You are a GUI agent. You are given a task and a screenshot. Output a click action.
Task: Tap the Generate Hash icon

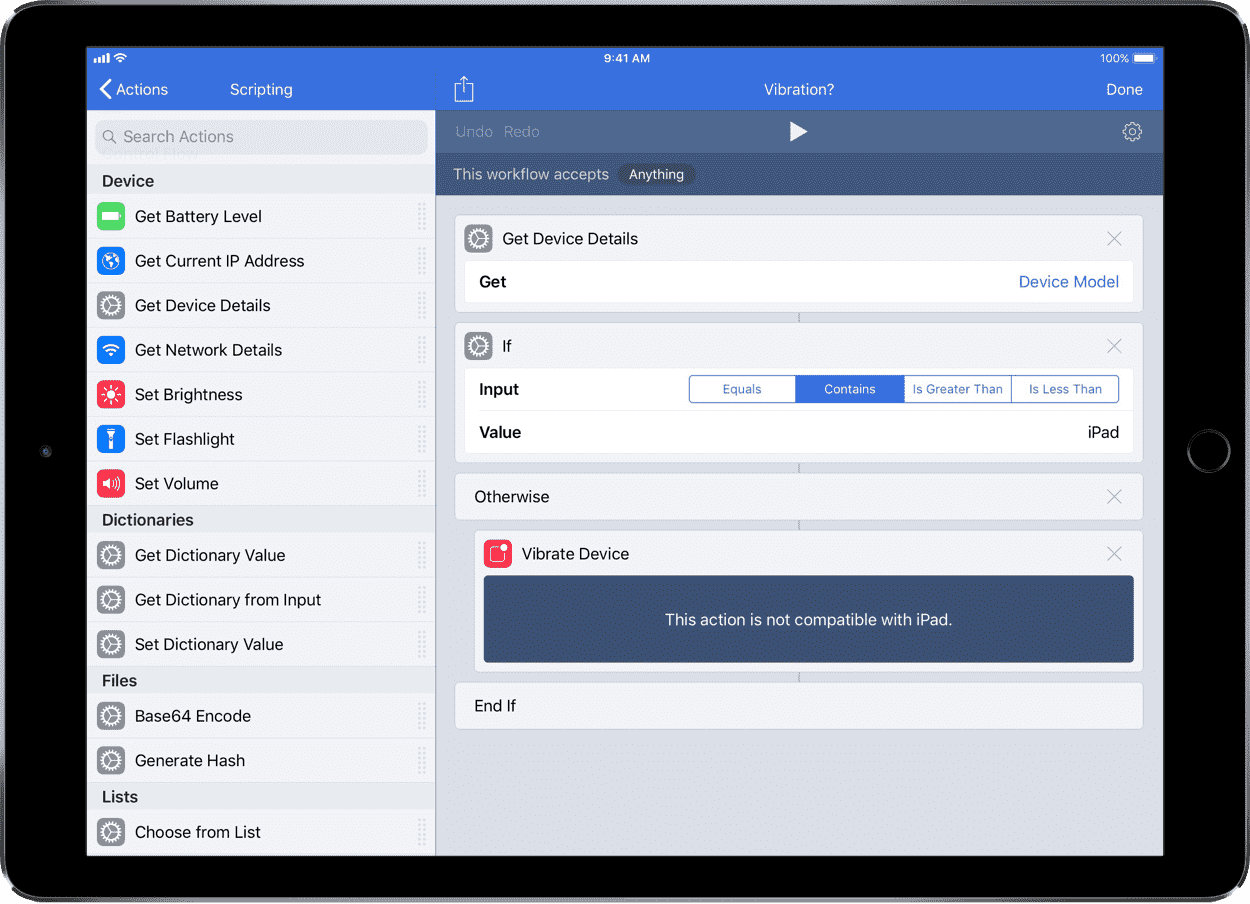point(111,760)
